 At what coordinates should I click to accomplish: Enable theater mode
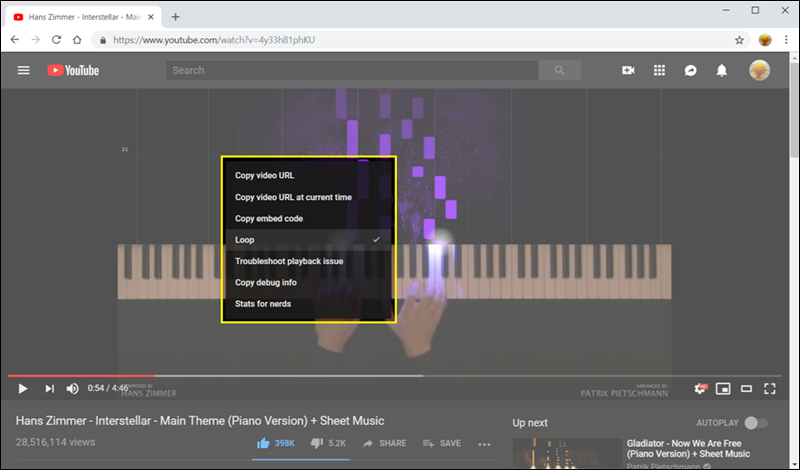point(746,389)
